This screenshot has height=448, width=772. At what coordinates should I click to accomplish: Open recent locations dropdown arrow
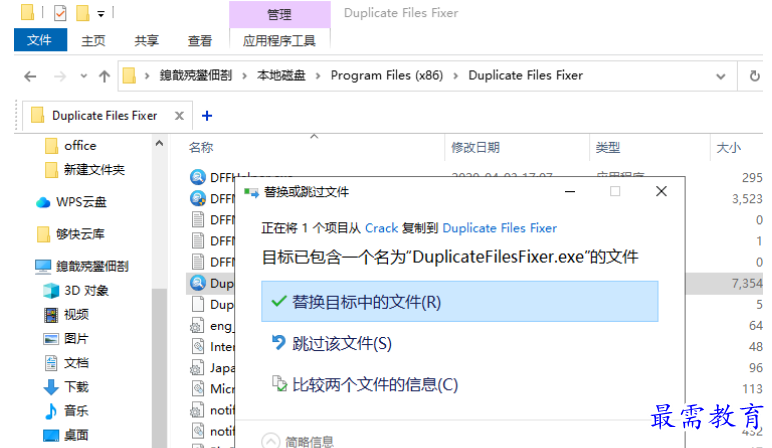(x=84, y=76)
